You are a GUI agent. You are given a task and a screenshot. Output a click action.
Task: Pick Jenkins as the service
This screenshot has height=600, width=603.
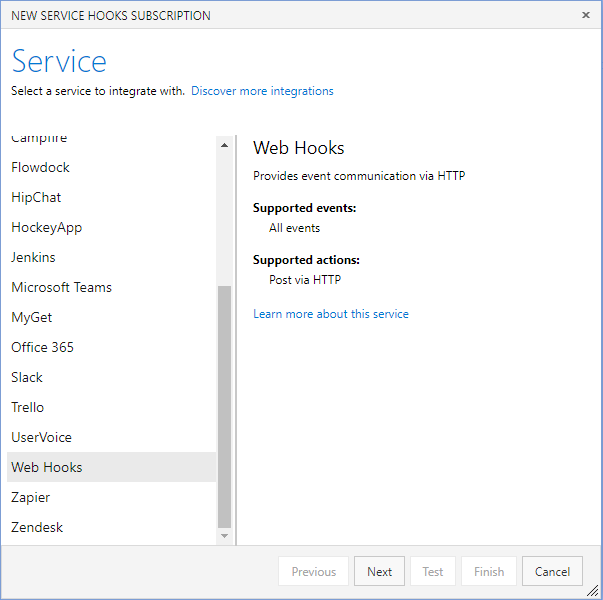(x=112, y=257)
